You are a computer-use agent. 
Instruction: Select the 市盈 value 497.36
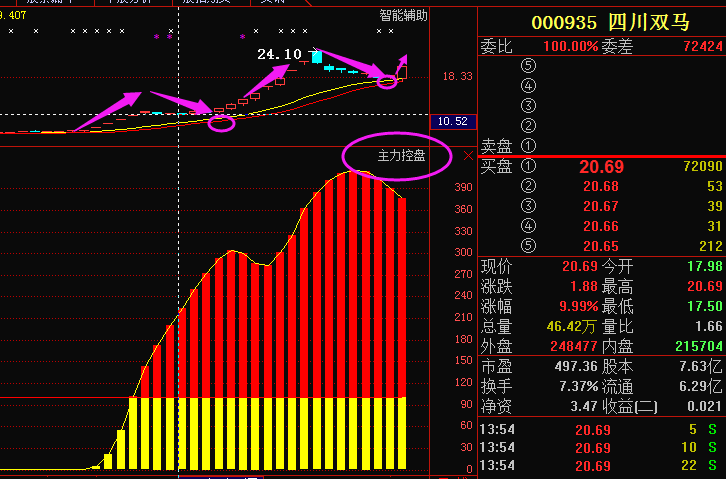[576, 367]
